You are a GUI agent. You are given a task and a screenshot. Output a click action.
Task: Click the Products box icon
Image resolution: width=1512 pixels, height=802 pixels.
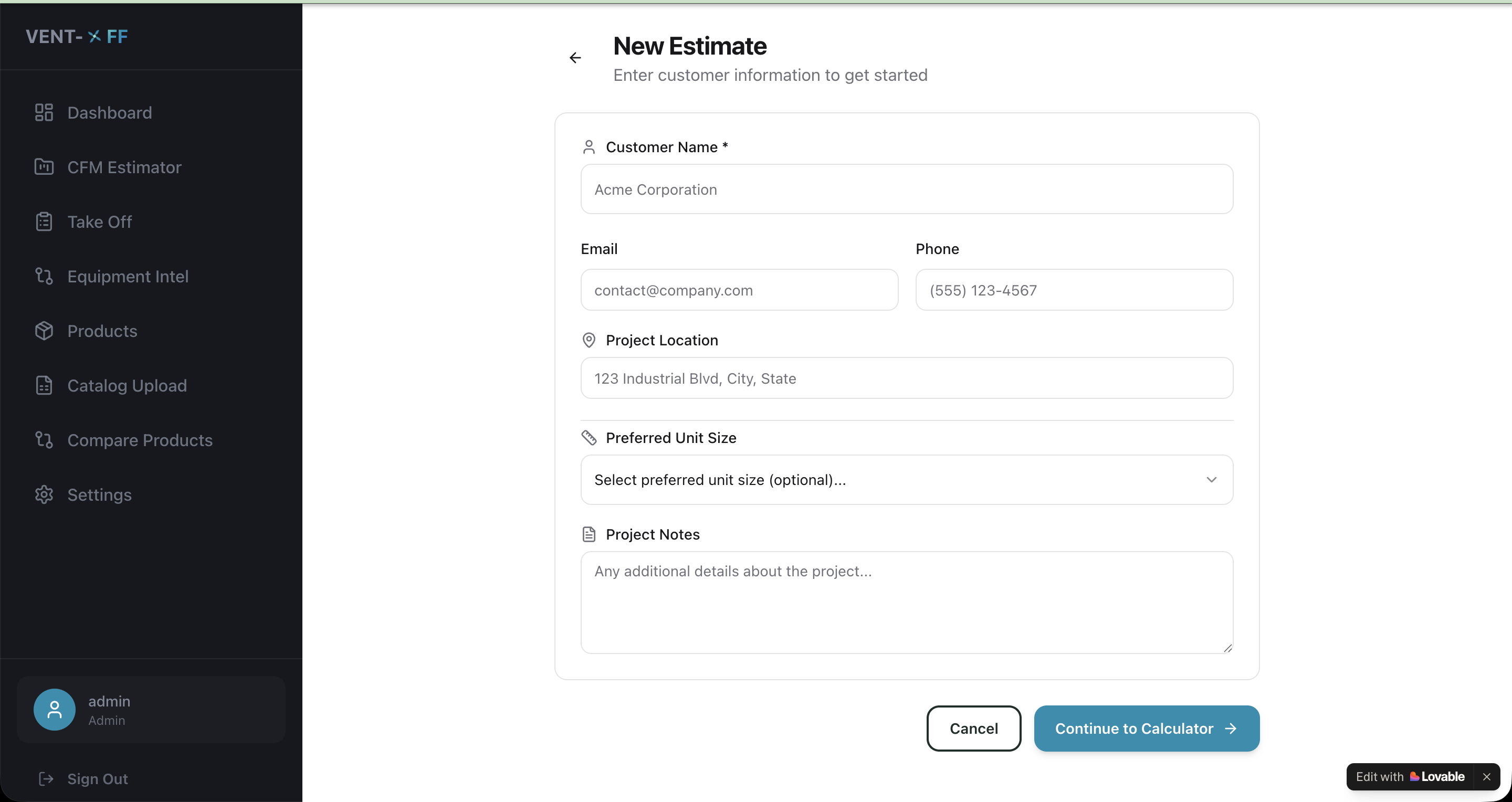(44, 331)
